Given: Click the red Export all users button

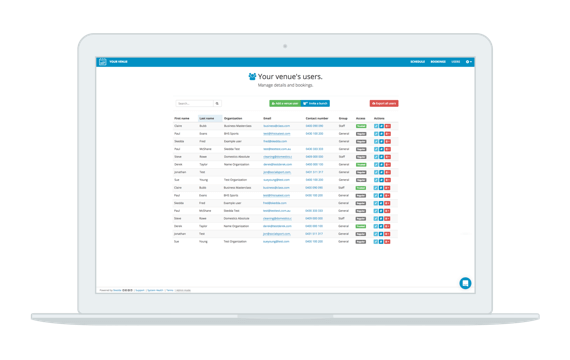Looking at the screenshot, I should pyautogui.click(x=384, y=104).
